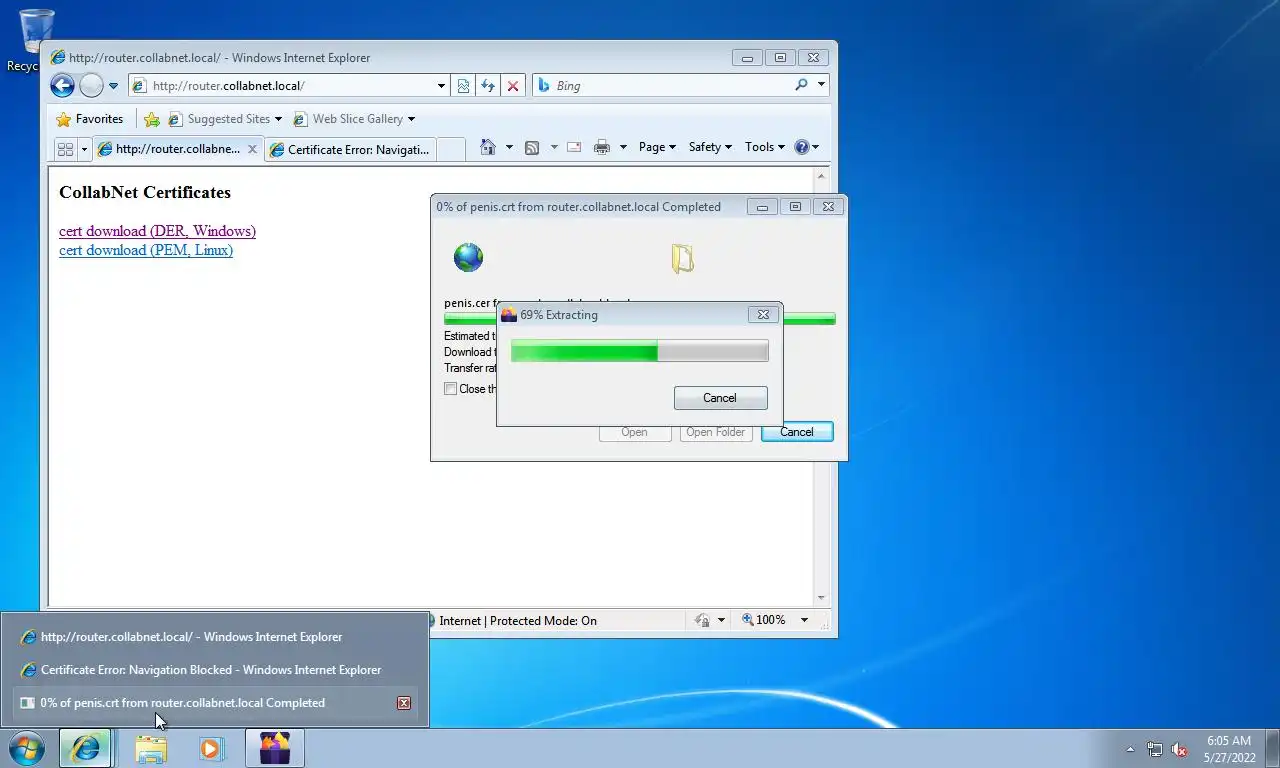Viewport: 1280px width, 768px height.
Task: Open the Favorites center
Action: pos(90,119)
